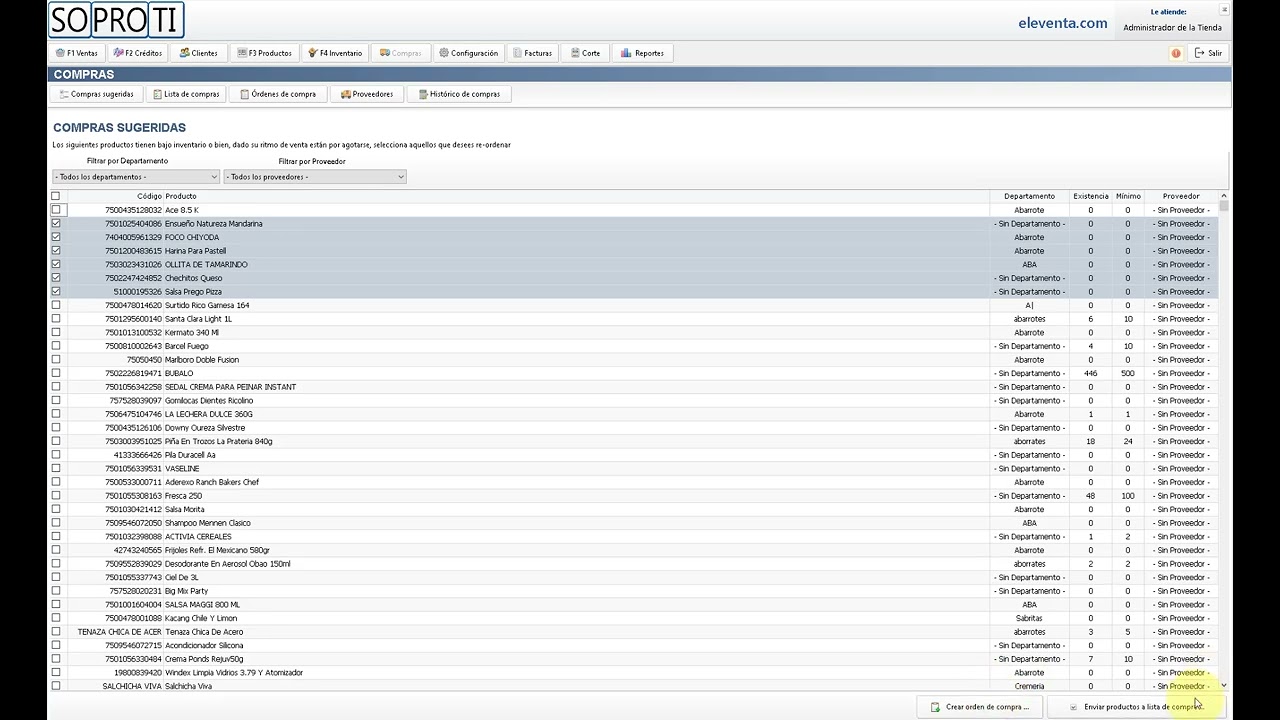Open the Filtrar por Proveedor dropdown
This screenshot has height=720, width=1280.
coord(315,177)
